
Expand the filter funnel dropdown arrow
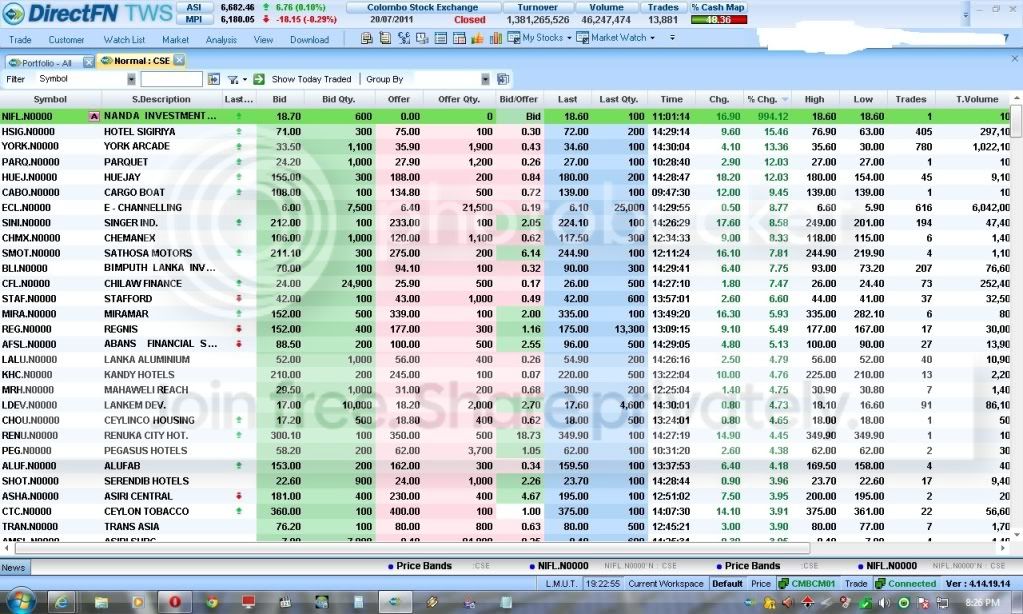pos(245,80)
